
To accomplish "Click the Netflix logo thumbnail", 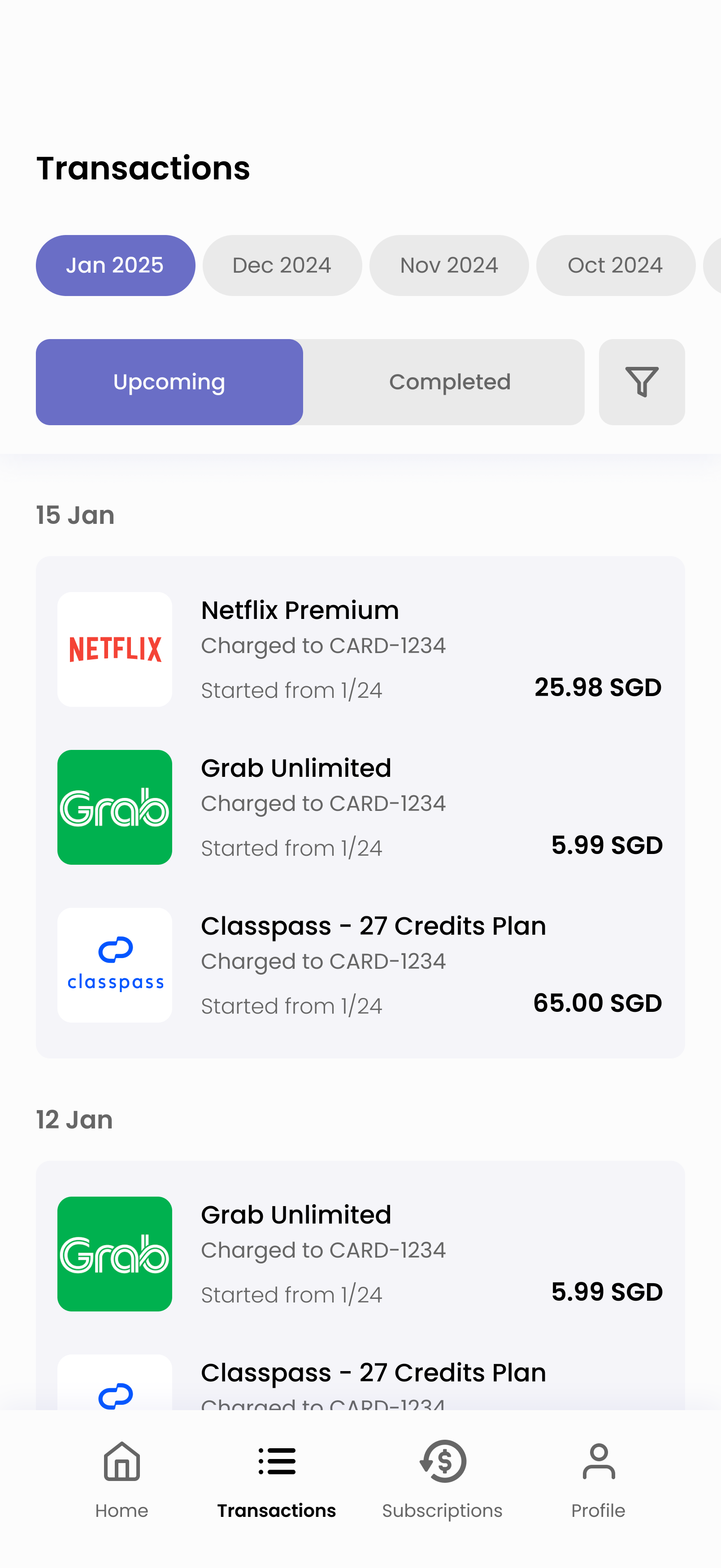I will click(115, 649).
